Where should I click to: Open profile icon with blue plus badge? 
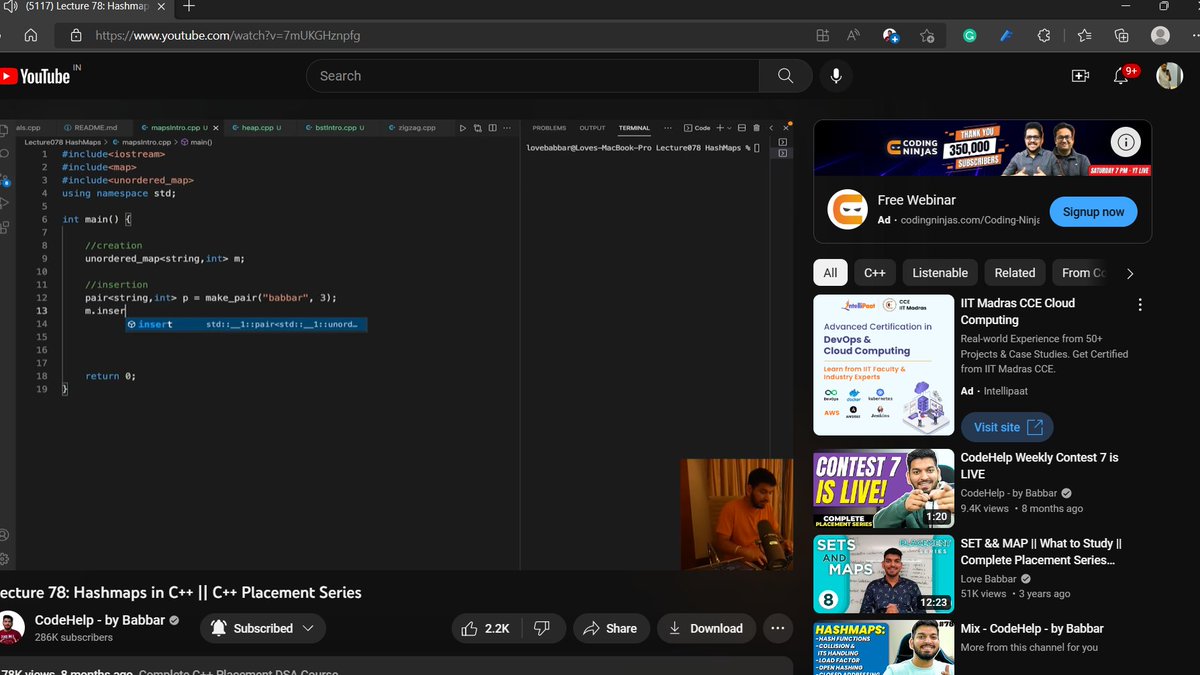[x=890, y=35]
